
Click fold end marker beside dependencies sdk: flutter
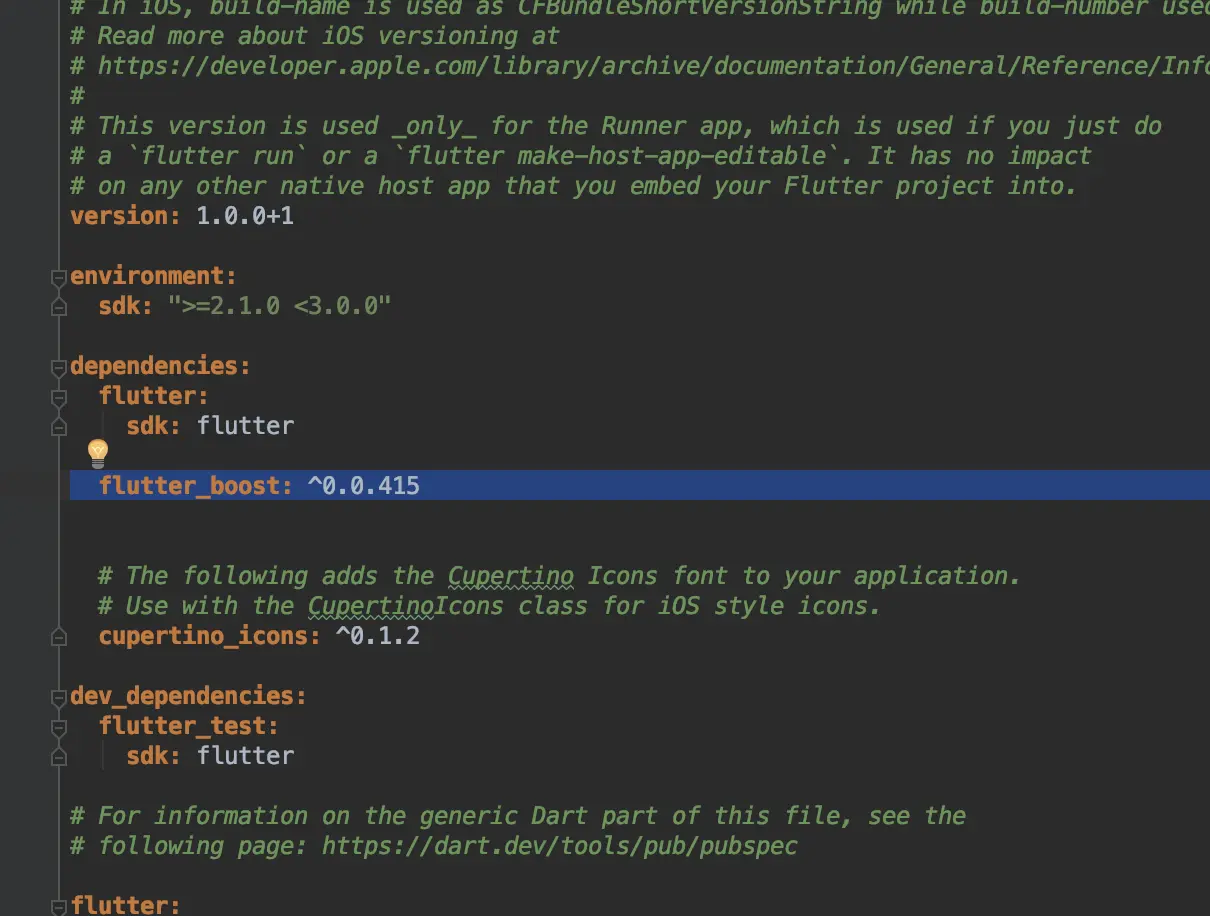[x=60, y=425]
